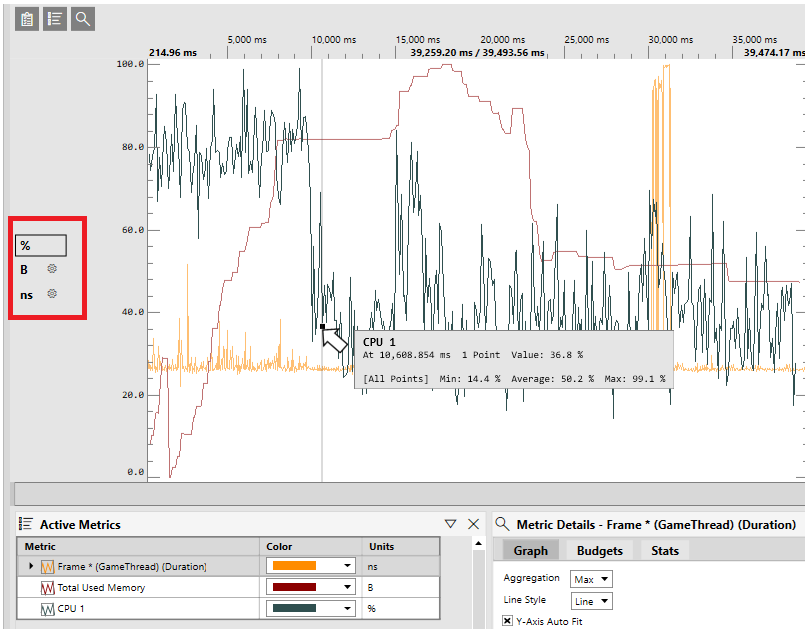This screenshot has height=638, width=809.
Task: Toggle the Y-Axis Auto Fit checkbox
Action: (508, 620)
